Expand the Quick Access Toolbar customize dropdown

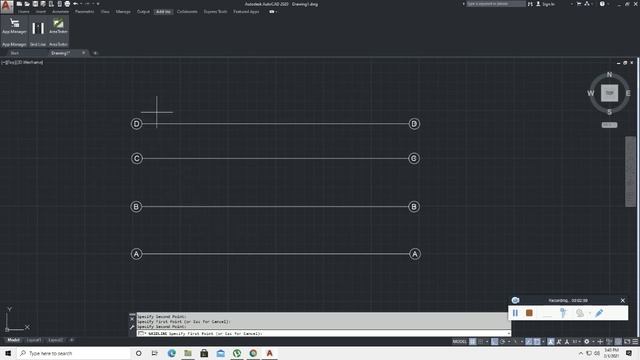tap(98, 4)
